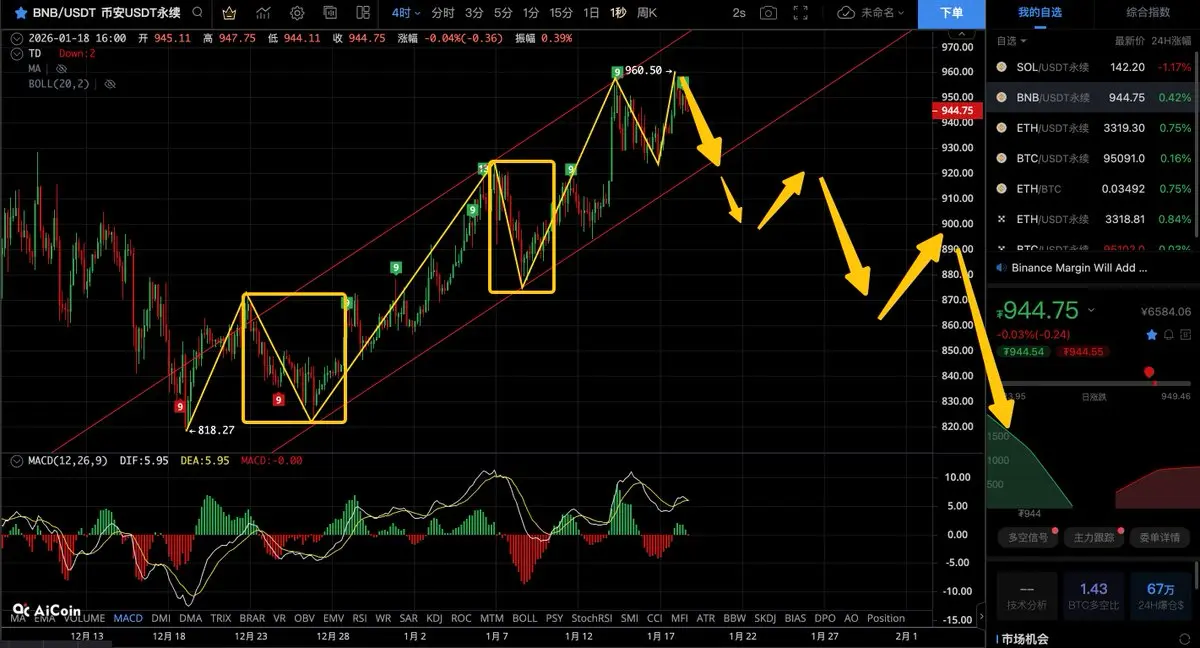Click the 1.43 BTC多空比 card
The height and width of the screenshot is (648, 1200).
point(1093,596)
